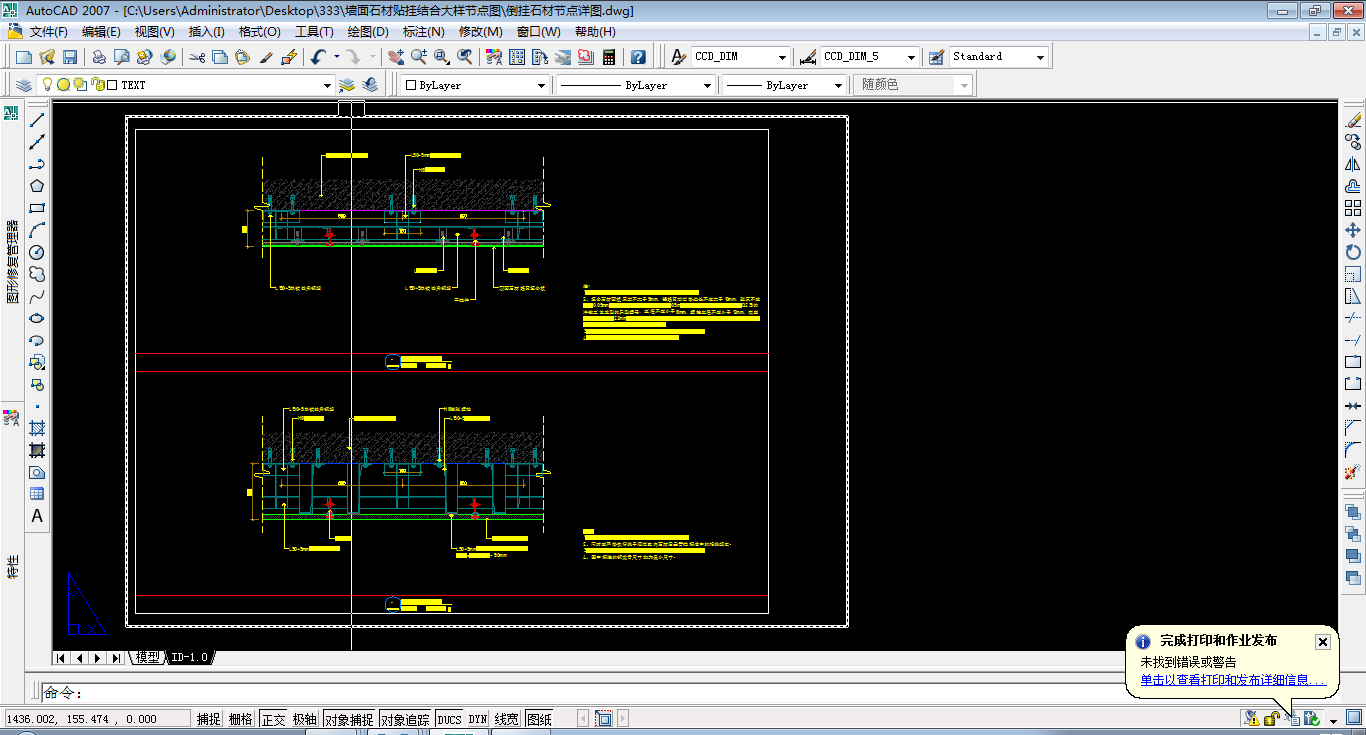The height and width of the screenshot is (735, 1366).
Task: Open the TEXT layer dropdown
Action: (327, 86)
